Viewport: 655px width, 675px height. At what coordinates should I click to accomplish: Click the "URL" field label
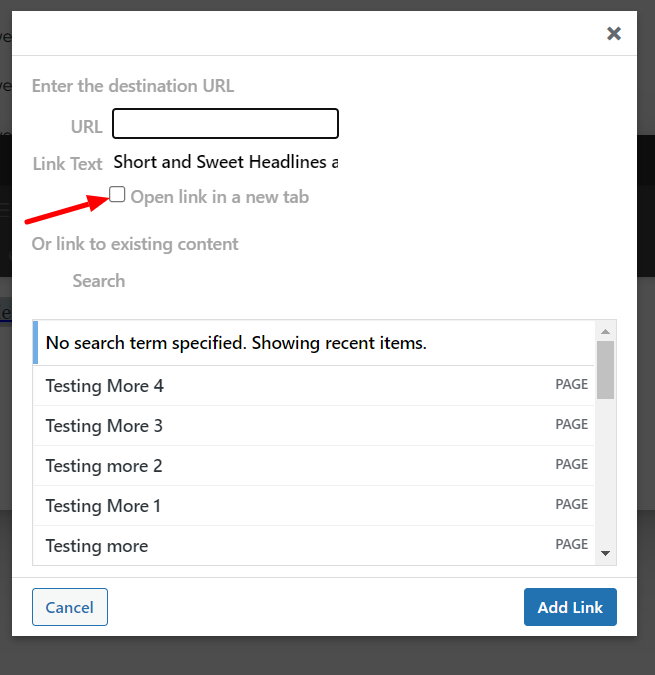tap(87, 127)
